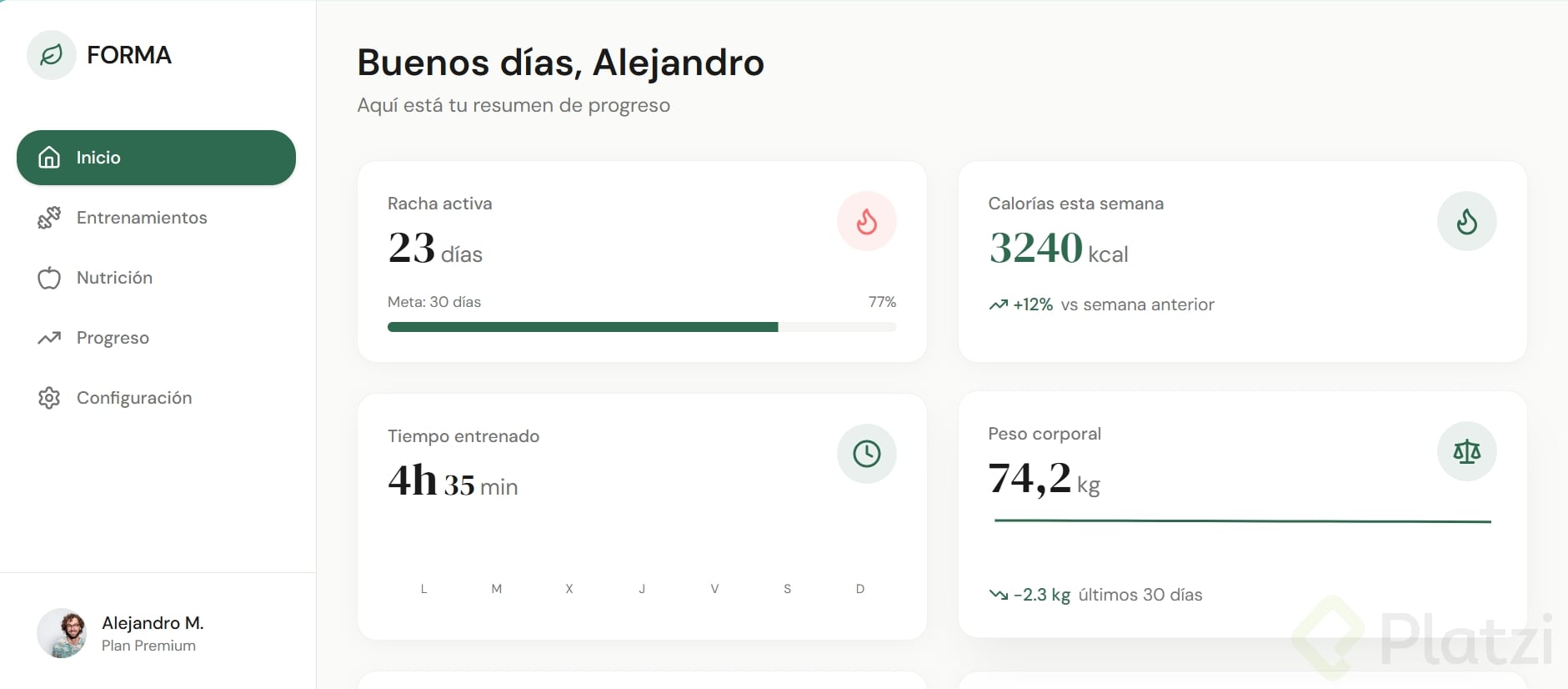Click the home icon beside Inicio
The image size is (1568, 689).
[x=49, y=158]
